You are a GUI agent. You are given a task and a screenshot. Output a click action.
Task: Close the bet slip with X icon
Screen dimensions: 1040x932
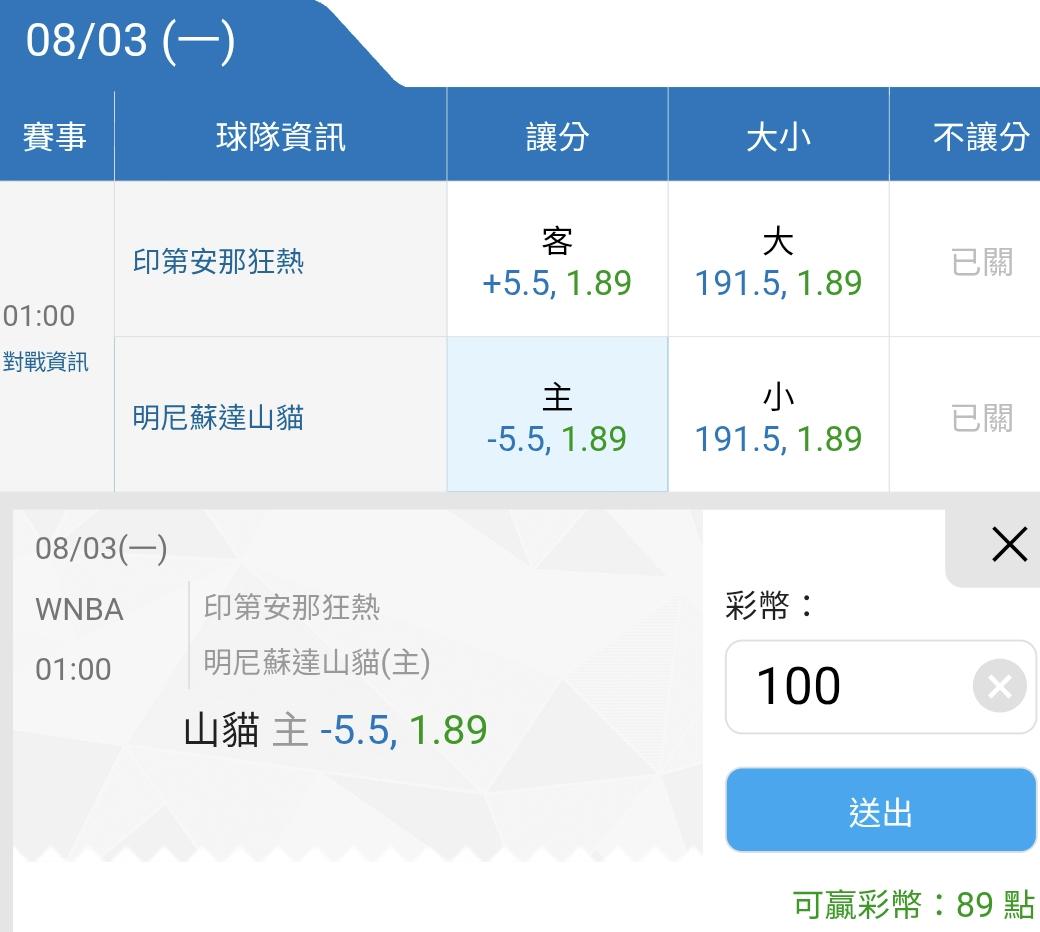point(1009,544)
